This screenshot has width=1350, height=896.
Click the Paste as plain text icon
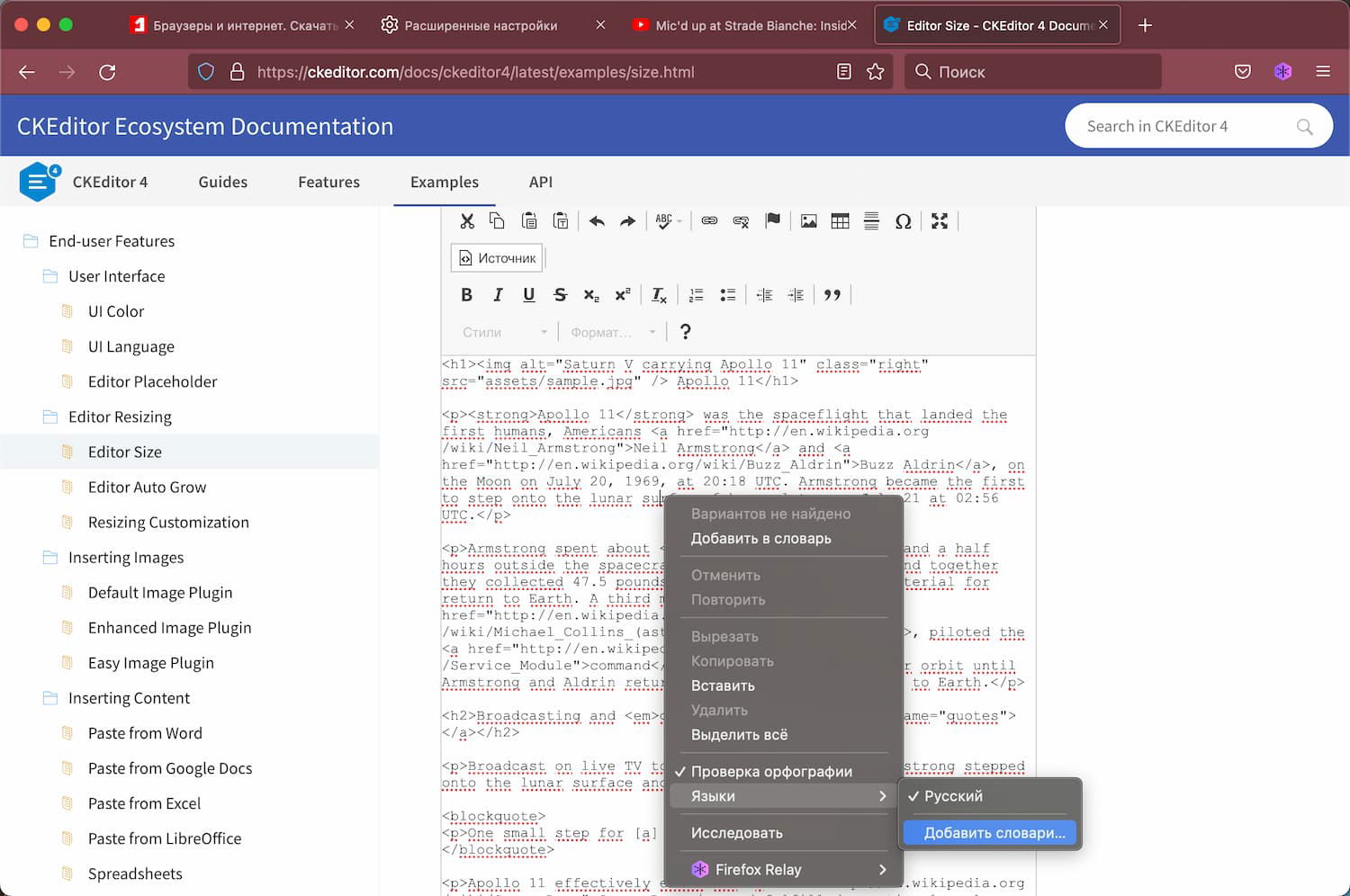(561, 221)
